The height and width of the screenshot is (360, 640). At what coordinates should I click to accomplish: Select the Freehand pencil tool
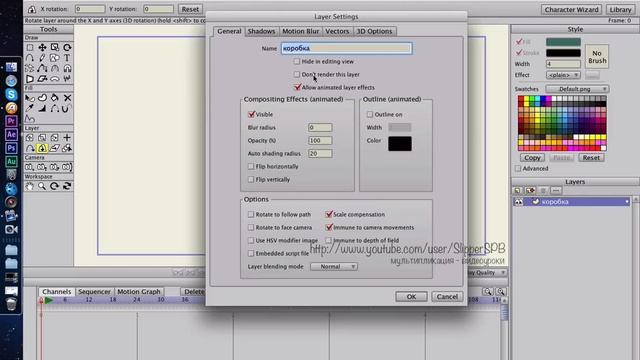[42, 58]
